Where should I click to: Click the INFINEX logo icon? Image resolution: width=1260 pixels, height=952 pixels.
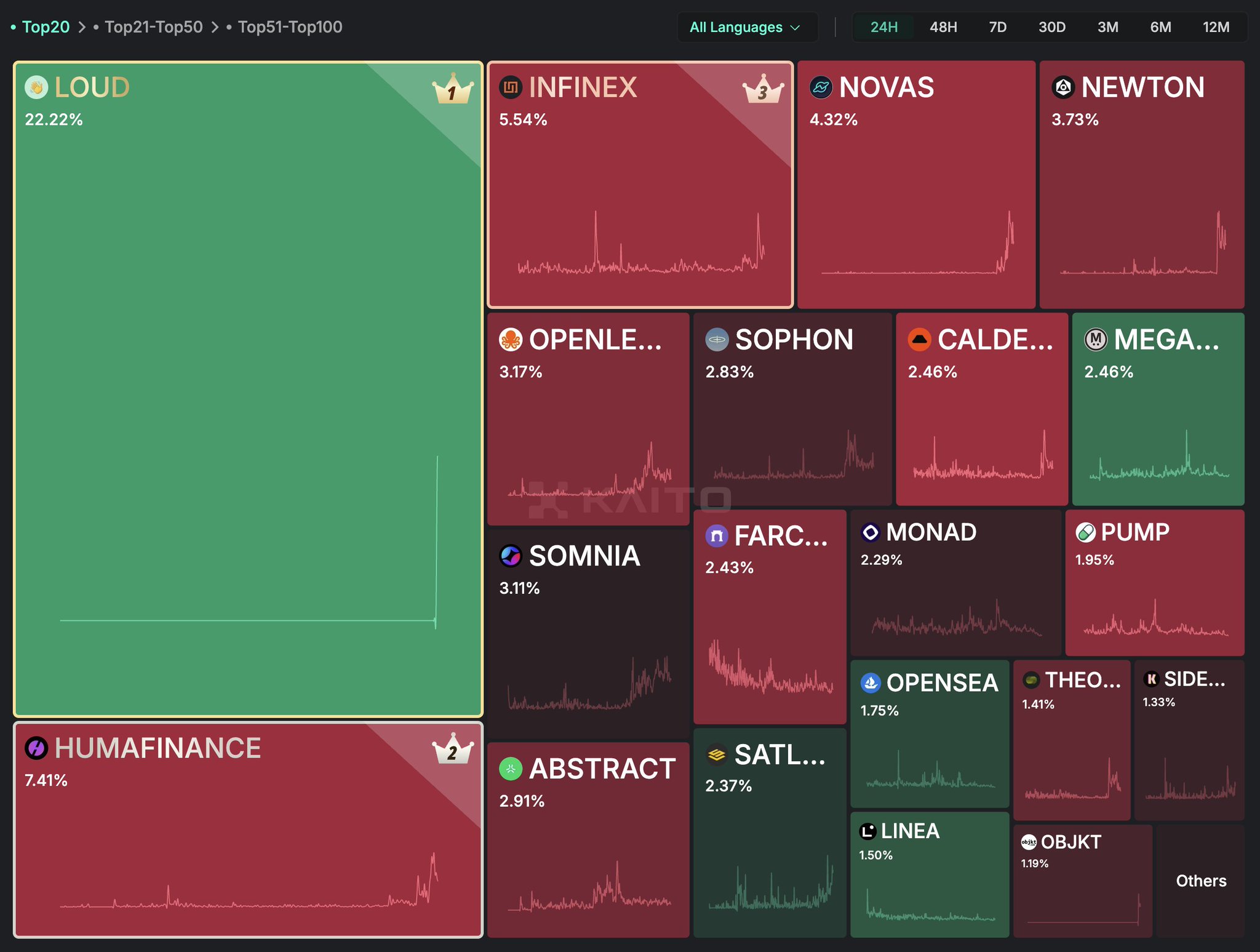[511, 87]
